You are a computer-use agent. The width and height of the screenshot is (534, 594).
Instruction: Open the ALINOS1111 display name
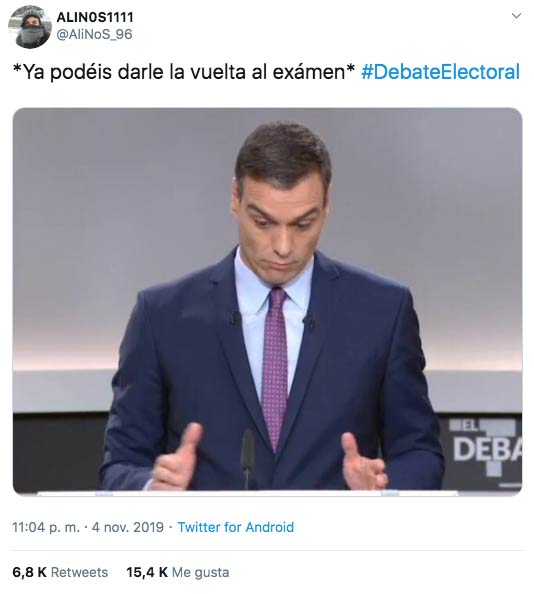pos(95,17)
